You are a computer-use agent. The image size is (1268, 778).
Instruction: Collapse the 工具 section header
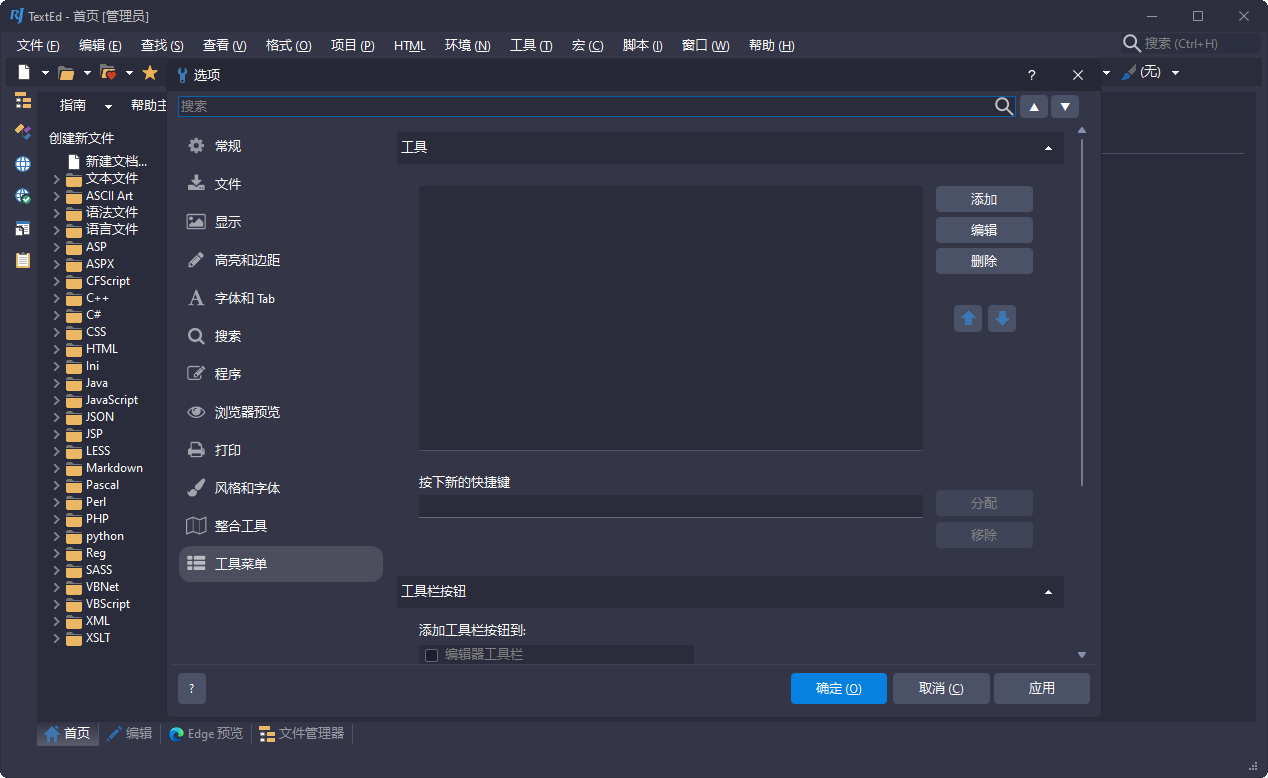click(1048, 148)
